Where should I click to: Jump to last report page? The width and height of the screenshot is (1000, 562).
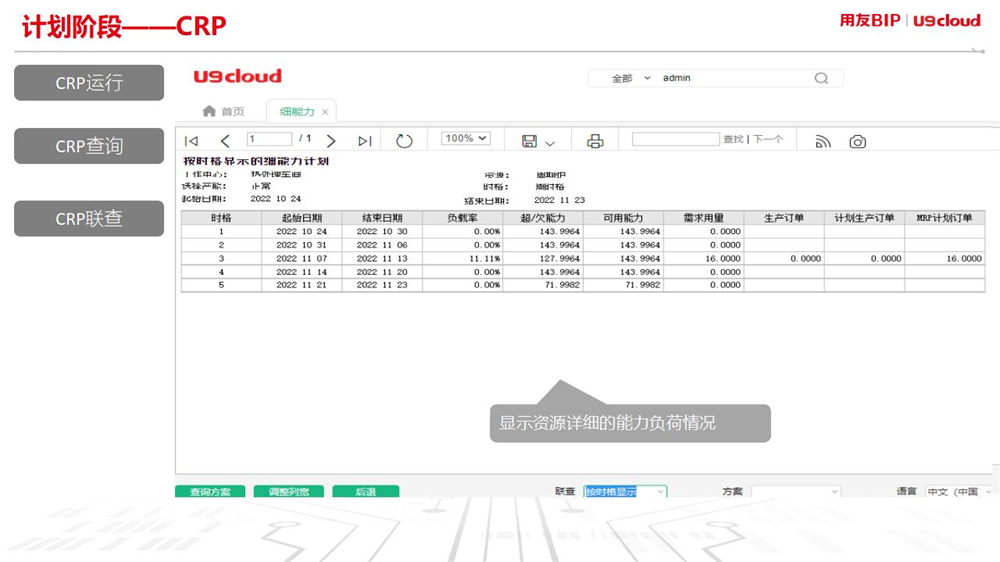click(x=365, y=141)
